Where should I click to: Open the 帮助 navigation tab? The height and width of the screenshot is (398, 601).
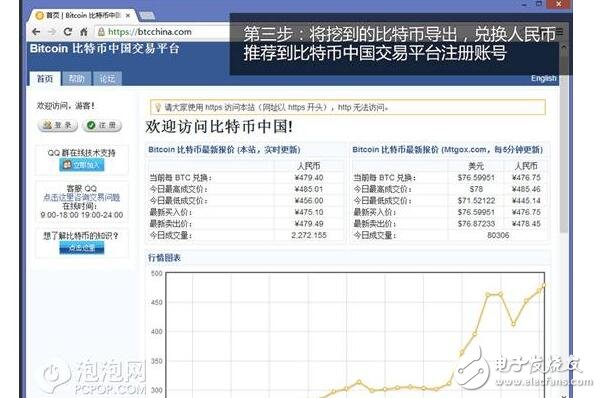coord(76,79)
